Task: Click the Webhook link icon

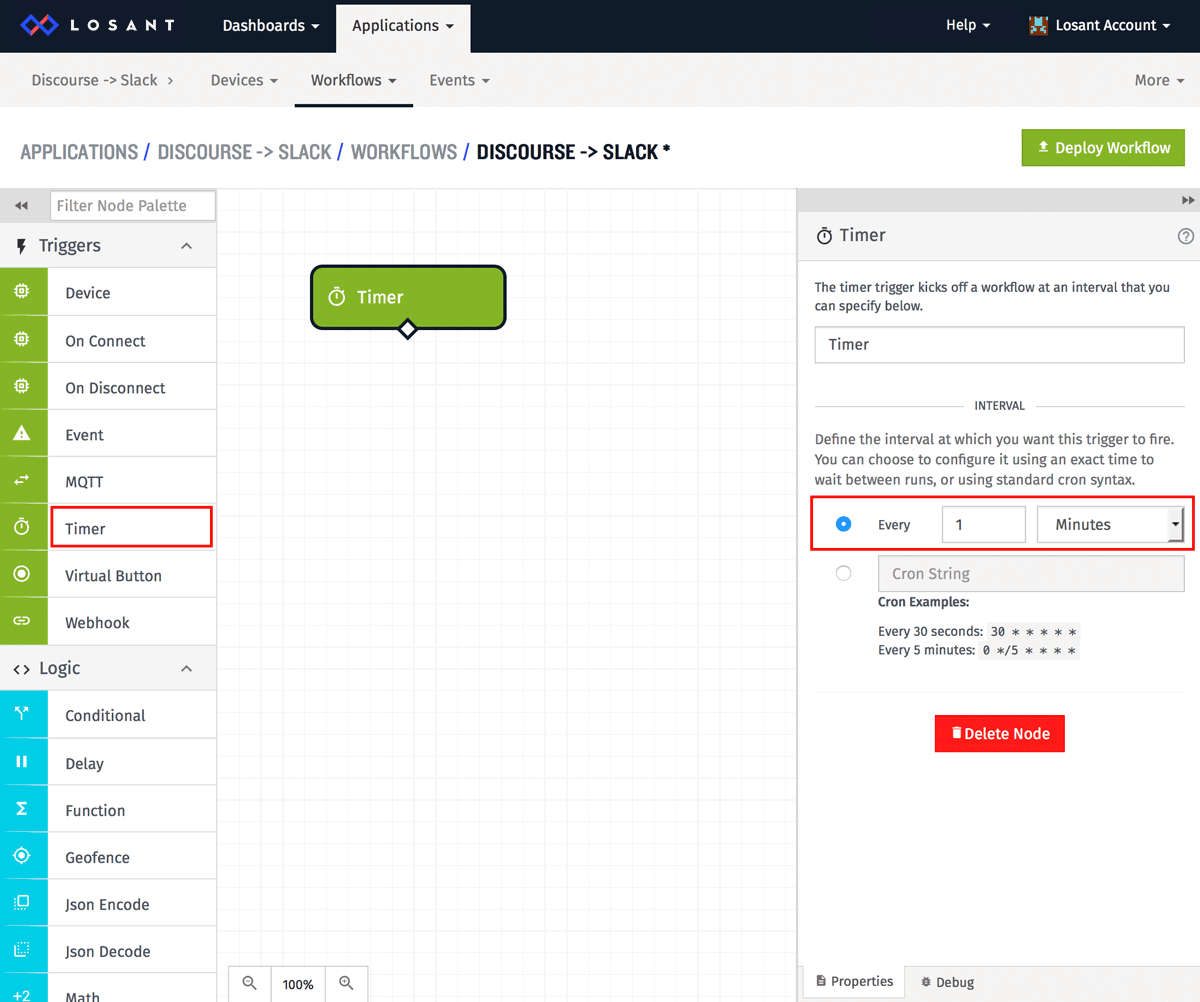Action: [x=22, y=622]
